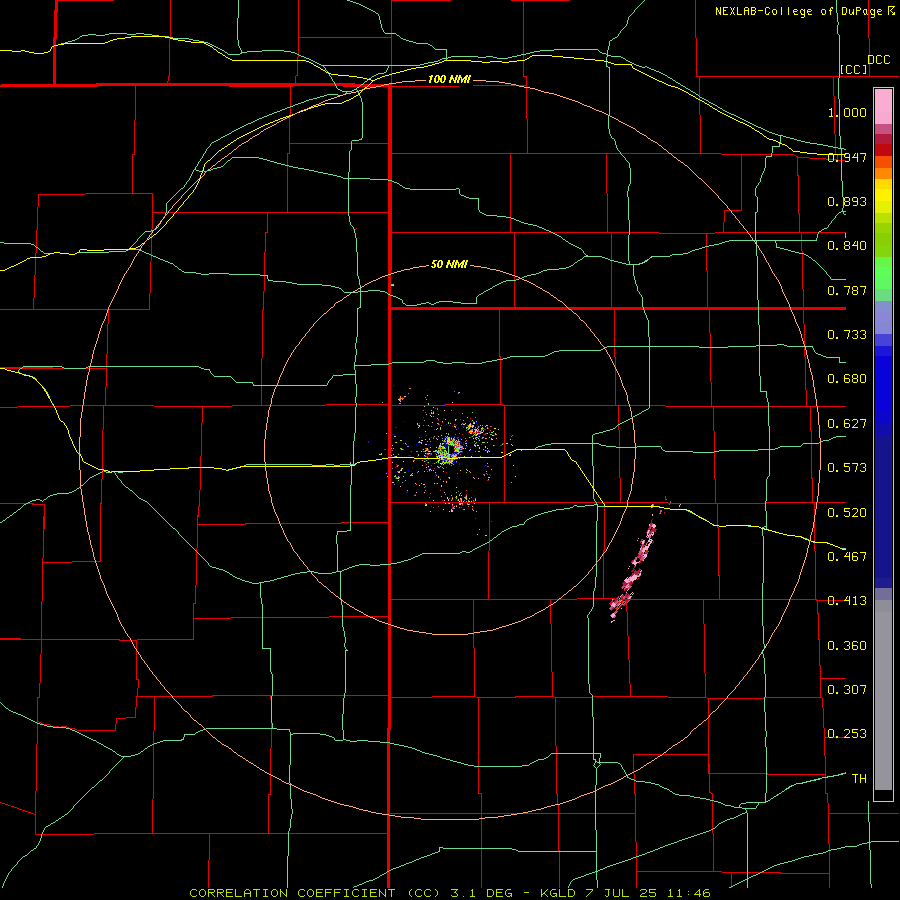The height and width of the screenshot is (900, 900).
Task: Click the 0.360 legend value
Action: 847,645
